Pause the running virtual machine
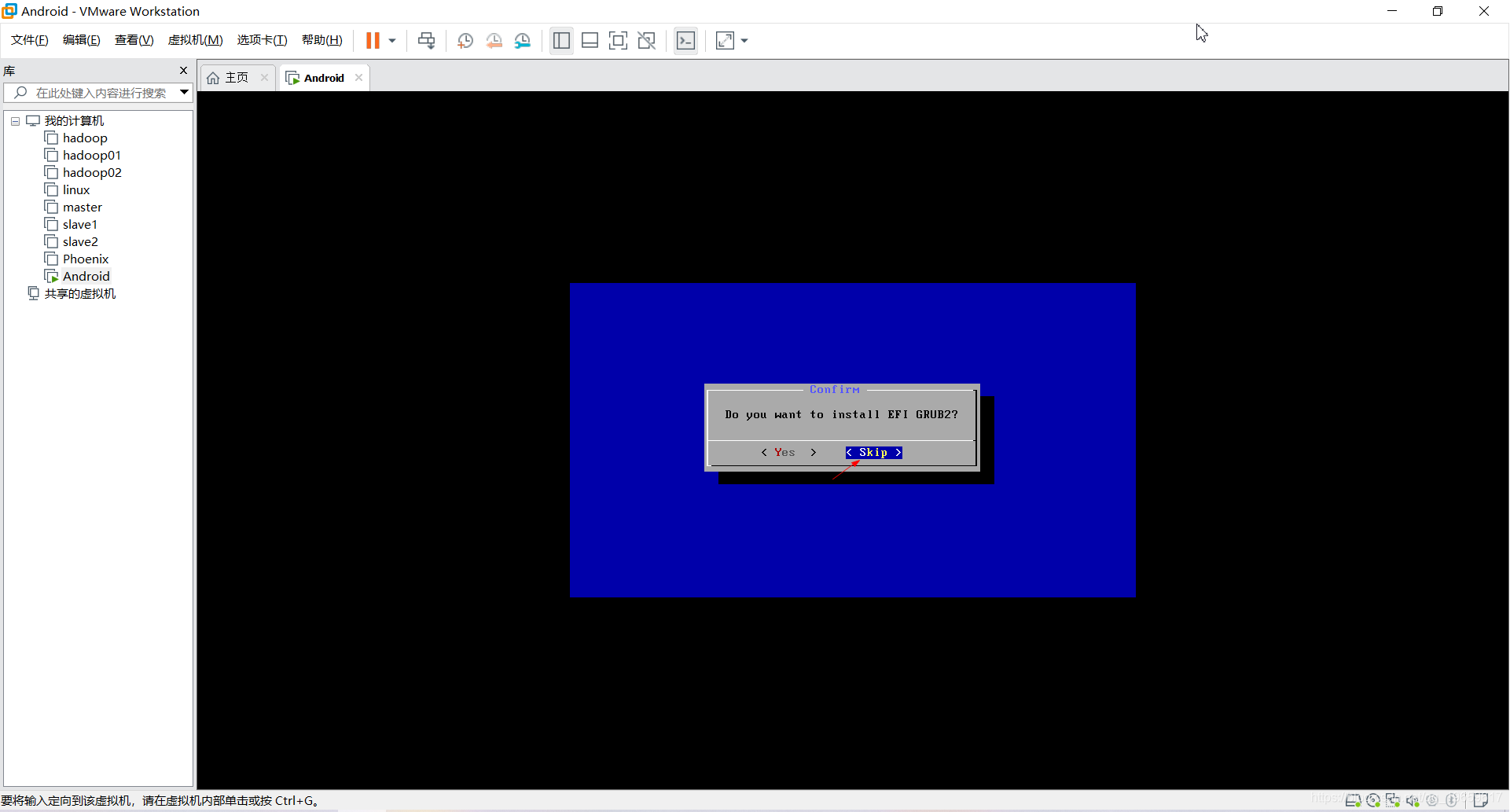The image size is (1510, 812). (x=373, y=40)
